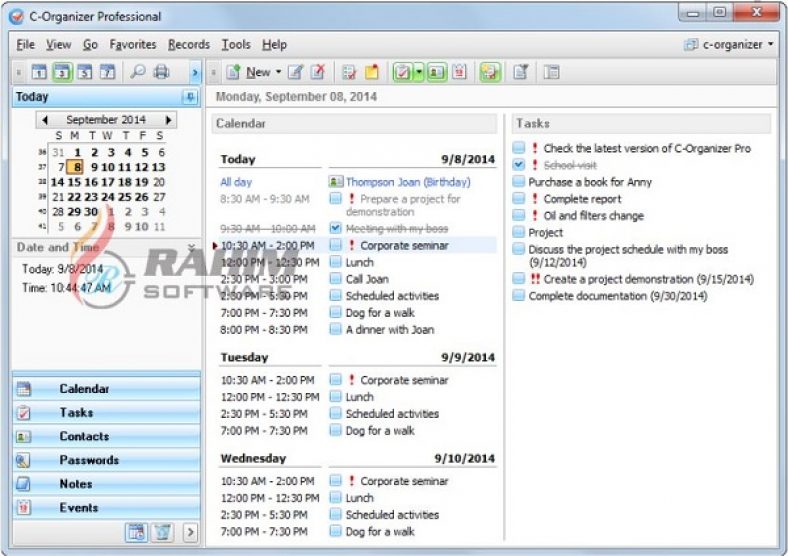This screenshot has height=556, width=788.
Task: Open search with the magnifier icon
Action: (138, 72)
